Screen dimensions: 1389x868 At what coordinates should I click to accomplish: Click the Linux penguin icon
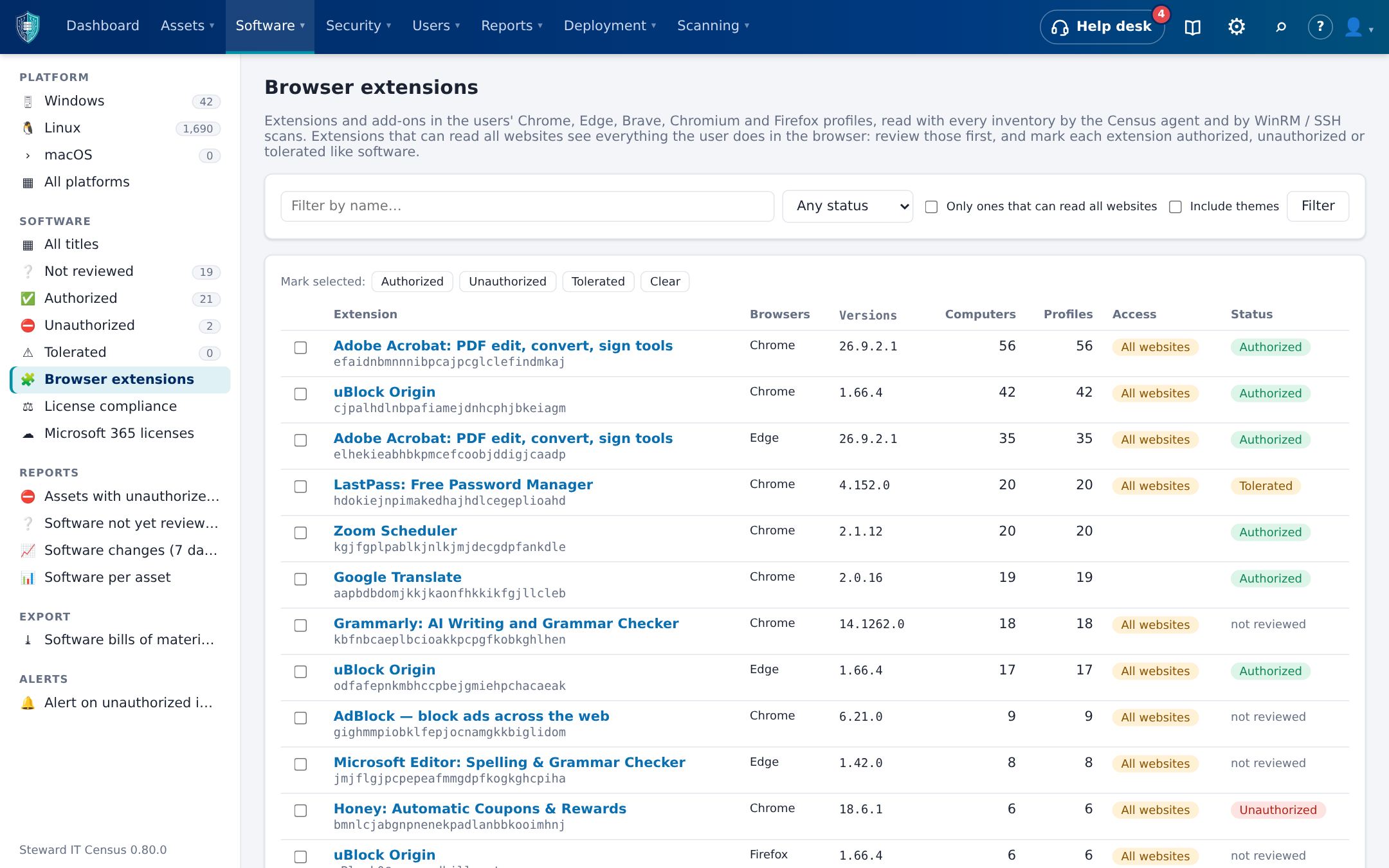[28, 129]
